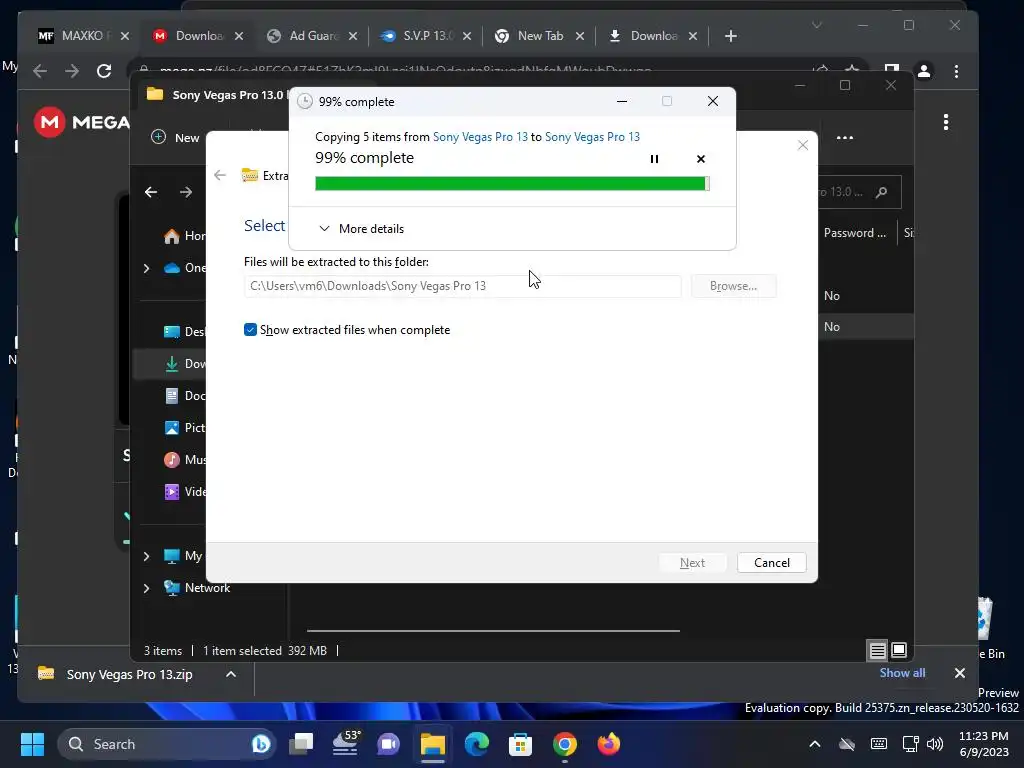
Task: Select Home in File Explorer sidebar
Action: [184, 236]
